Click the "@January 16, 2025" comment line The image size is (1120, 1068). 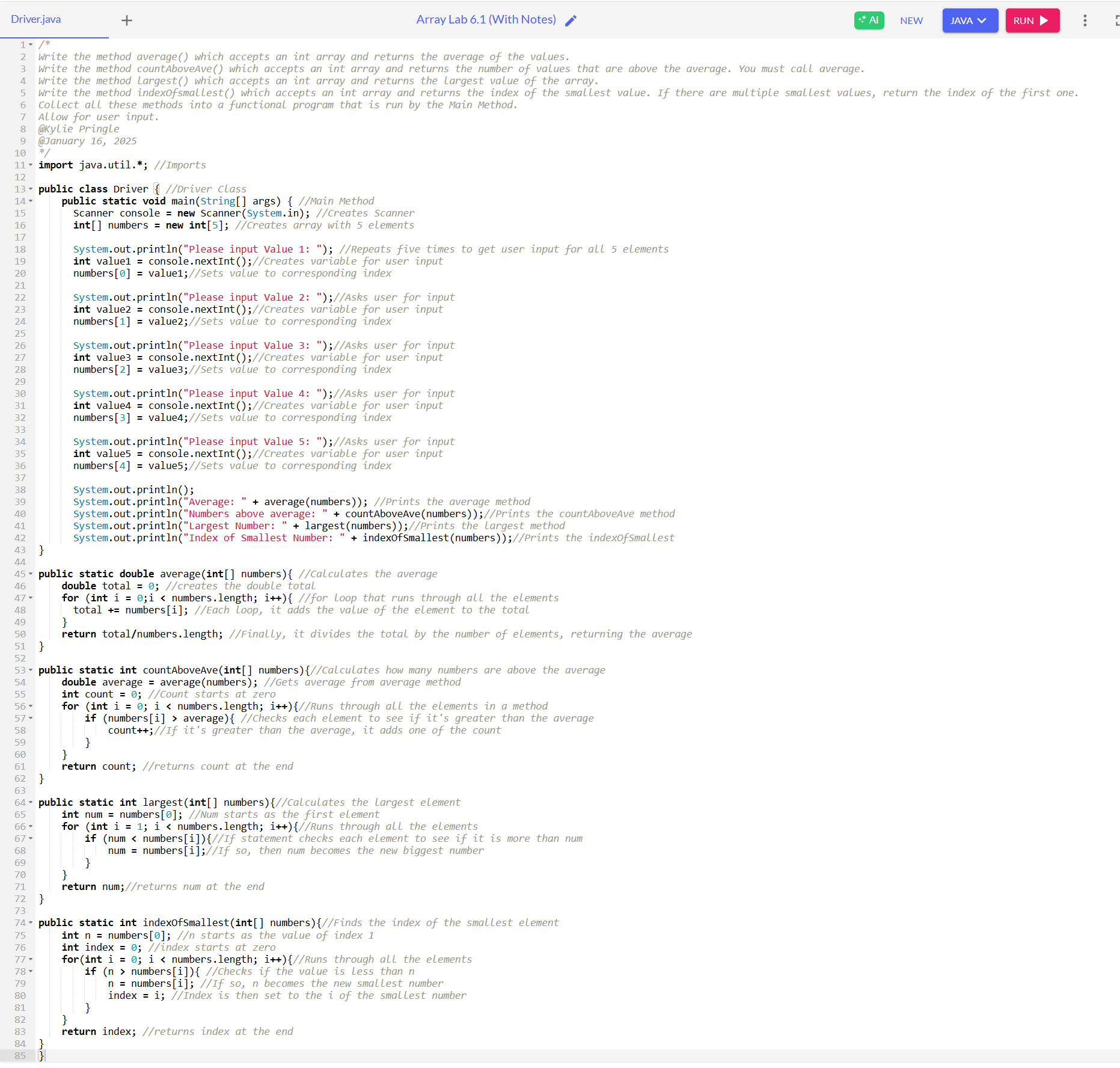click(88, 141)
